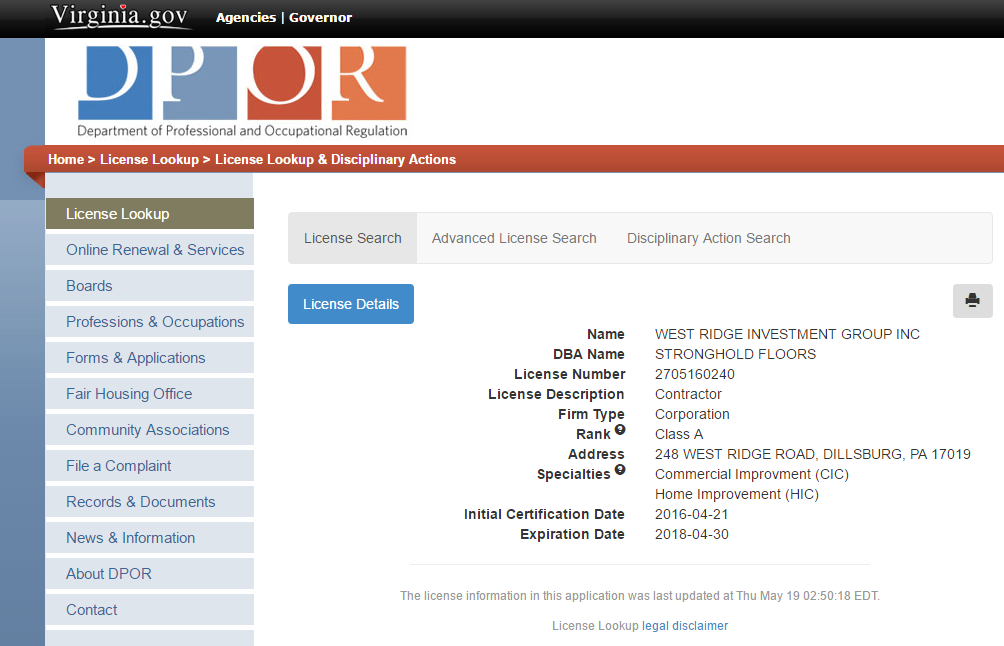Switch to Disciplinary Action Search tab
Screen dimensions: 1004x646
[x=708, y=238]
